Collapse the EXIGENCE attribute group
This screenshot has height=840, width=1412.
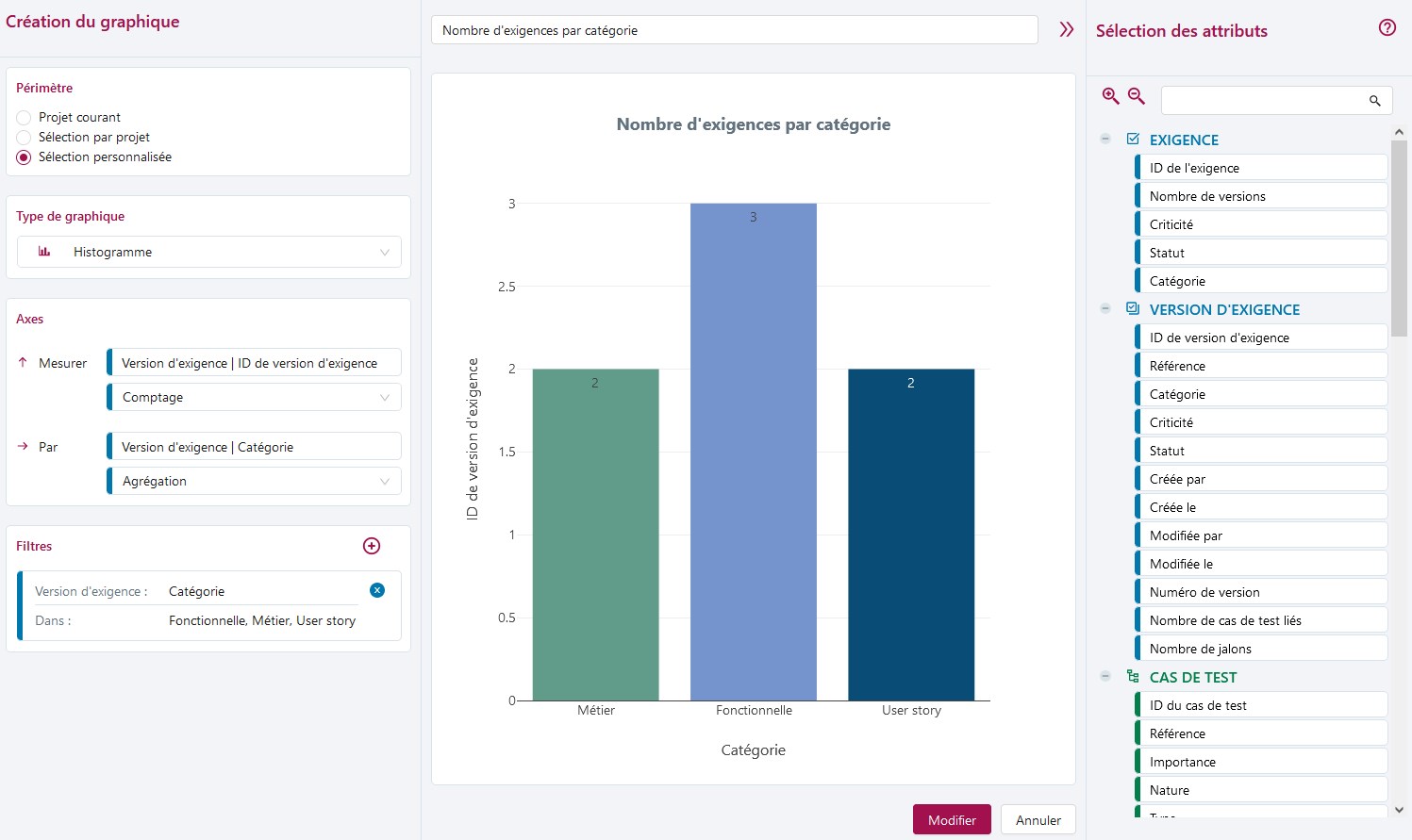[x=1105, y=140]
